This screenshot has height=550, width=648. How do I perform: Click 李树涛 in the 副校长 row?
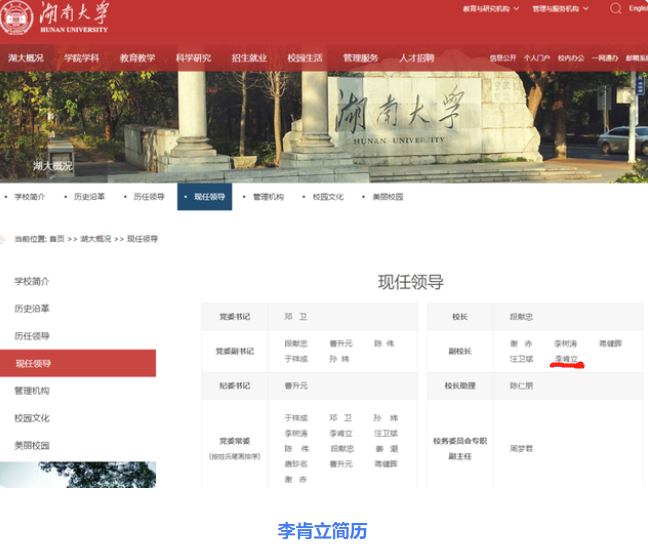click(x=566, y=344)
